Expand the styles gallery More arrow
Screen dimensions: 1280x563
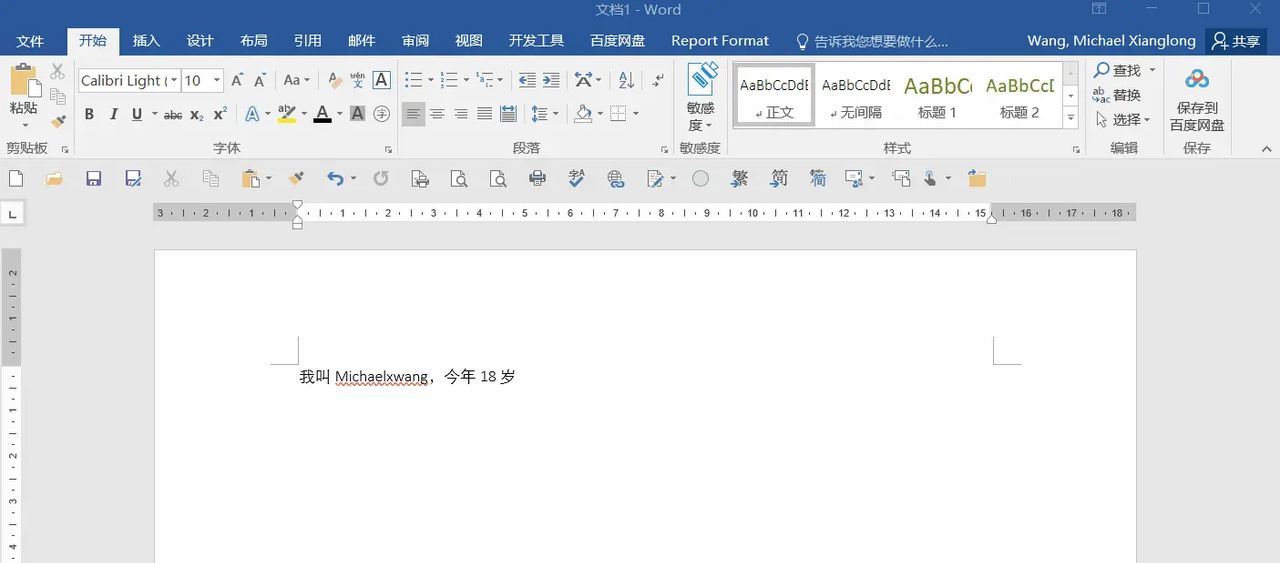point(1070,117)
